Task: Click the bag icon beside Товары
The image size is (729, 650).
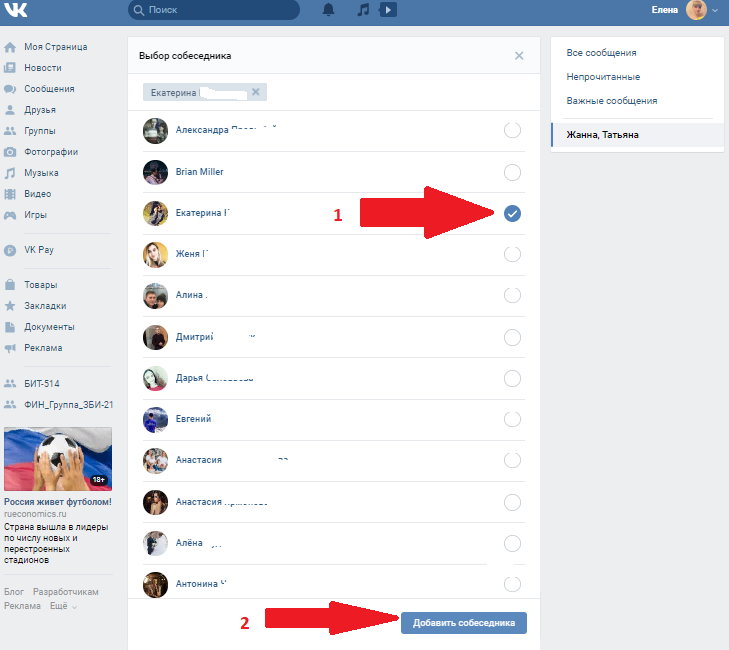Action: tap(10, 285)
